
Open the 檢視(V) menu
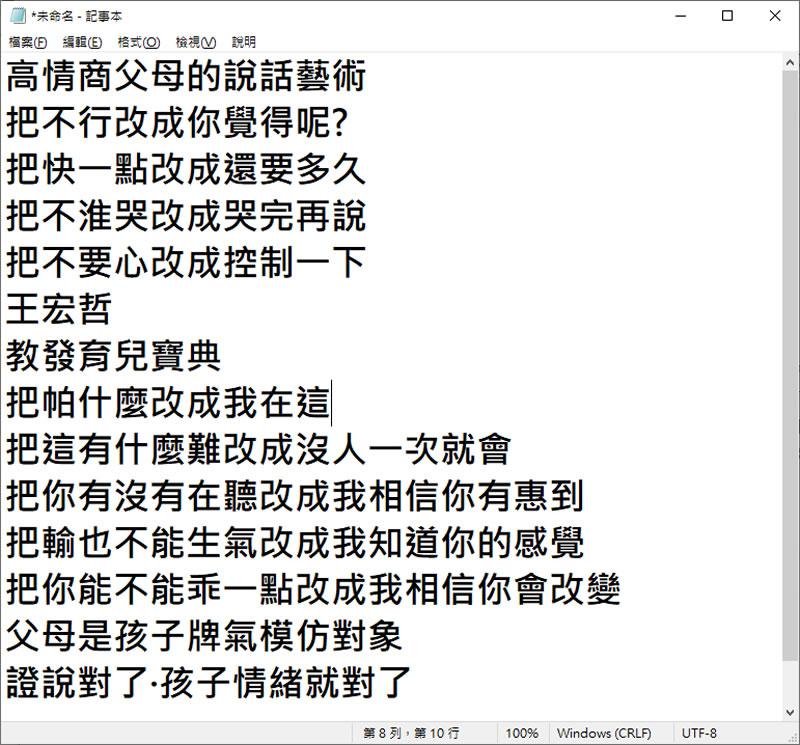point(196,42)
